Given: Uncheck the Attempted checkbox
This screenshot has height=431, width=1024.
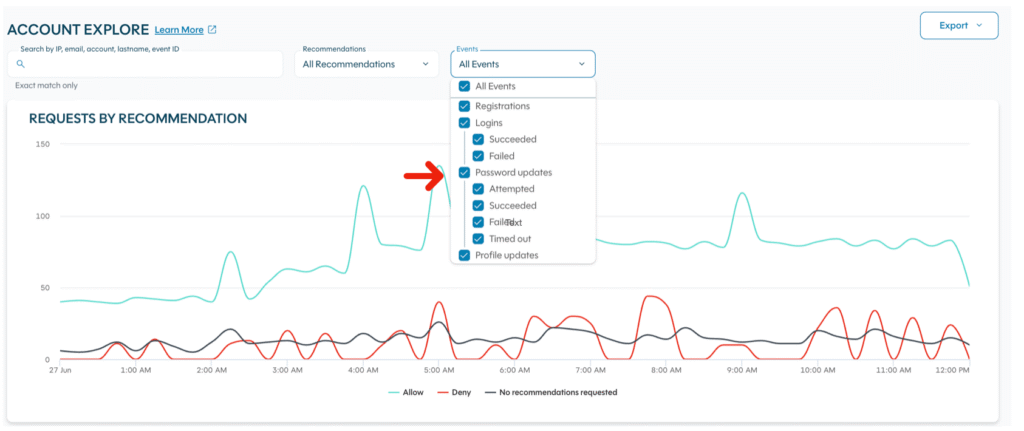Looking at the screenshot, I should pos(478,189).
